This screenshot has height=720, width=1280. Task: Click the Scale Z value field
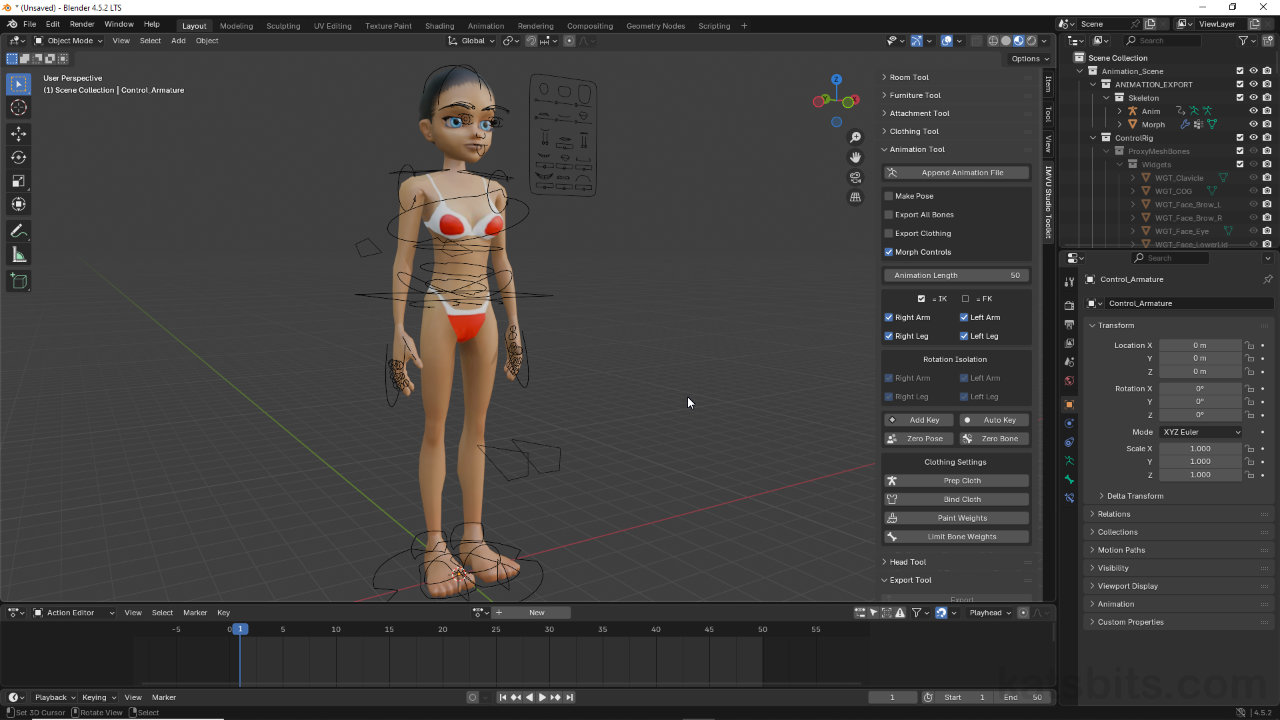[x=1200, y=475]
